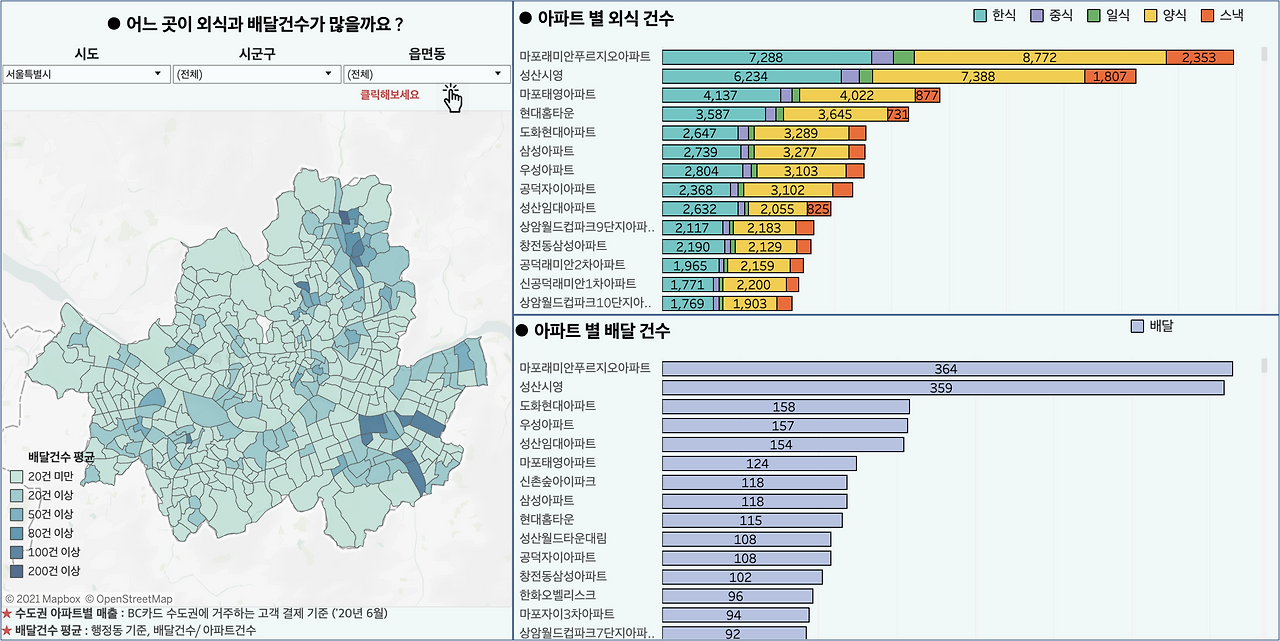The image size is (1280, 641).
Task: Select 도화현대아파트 delivery bar 158
Action: pos(786,406)
